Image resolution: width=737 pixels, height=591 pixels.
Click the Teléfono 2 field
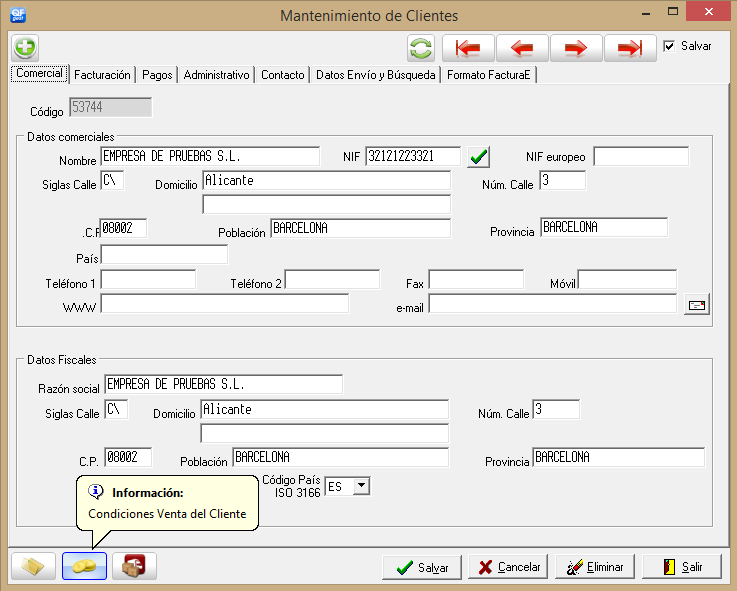click(332, 280)
